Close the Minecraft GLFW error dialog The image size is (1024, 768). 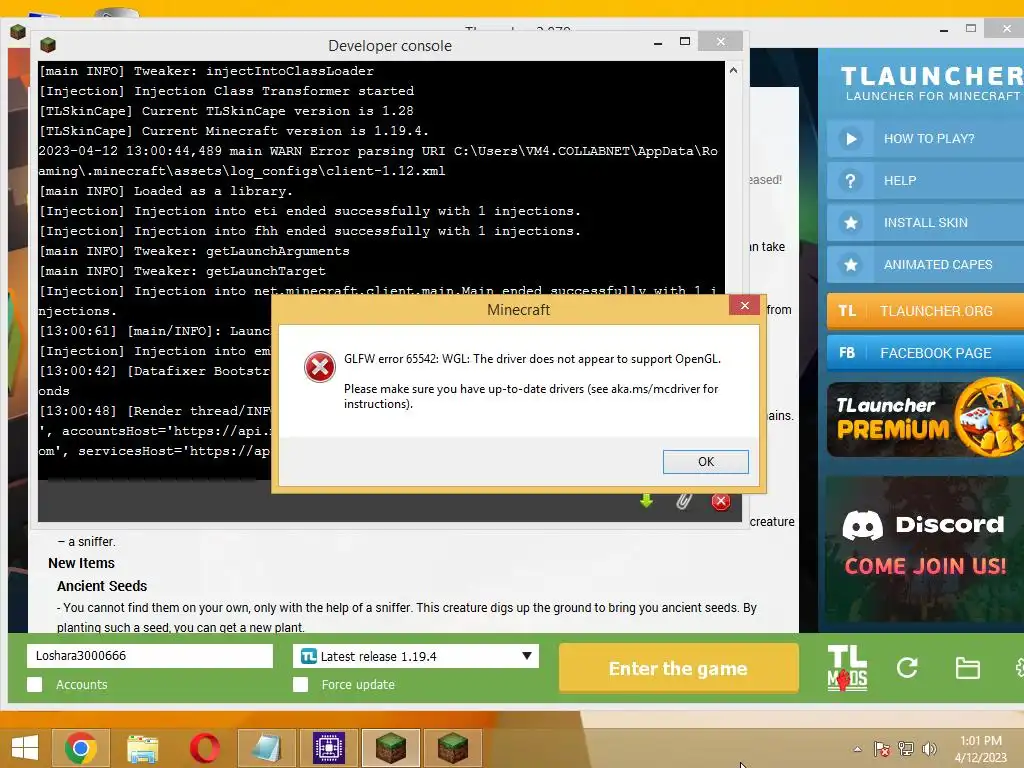pos(744,305)
